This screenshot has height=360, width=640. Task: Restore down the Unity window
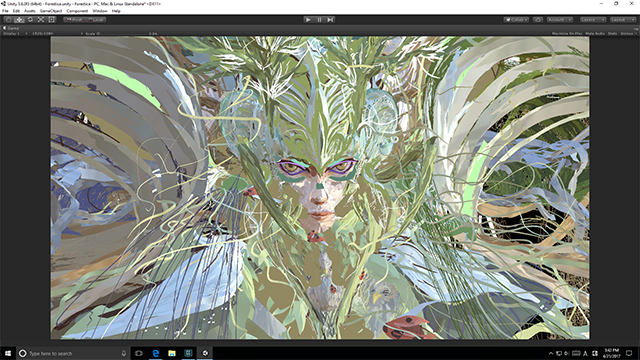616,4
